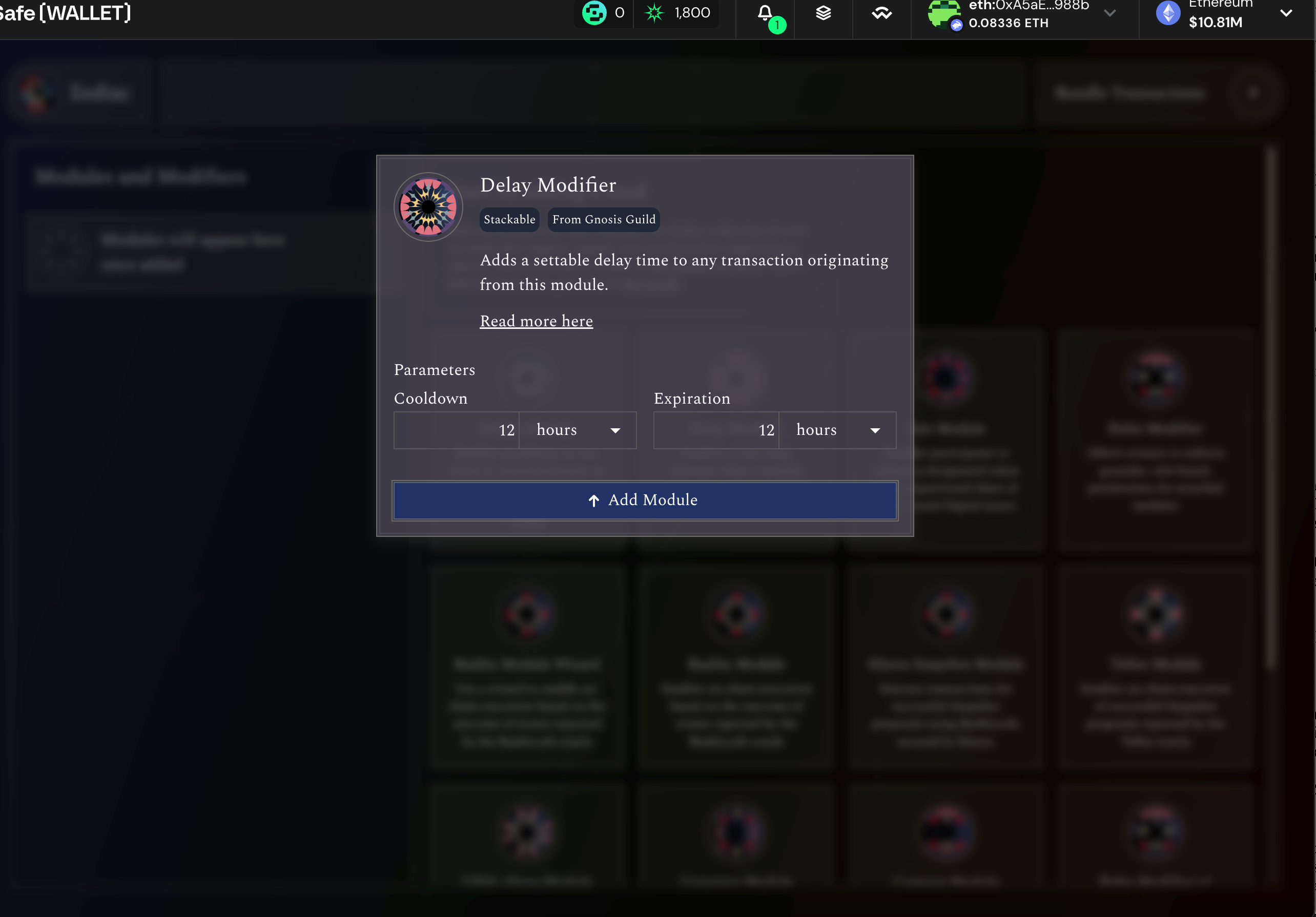Screen dimensions: 1316x917
Task: Expand the Expiration hours unit dropdown
Action: pos(837,430)
